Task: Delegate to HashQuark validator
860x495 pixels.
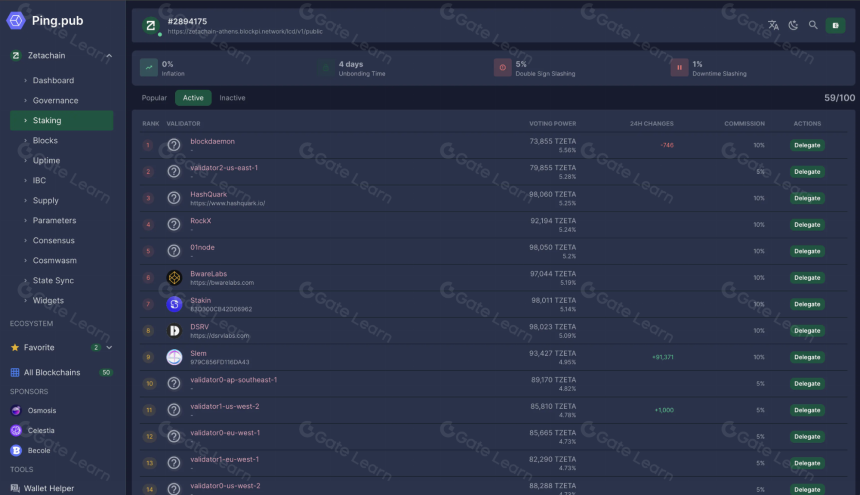Action: tap(807, 198)
